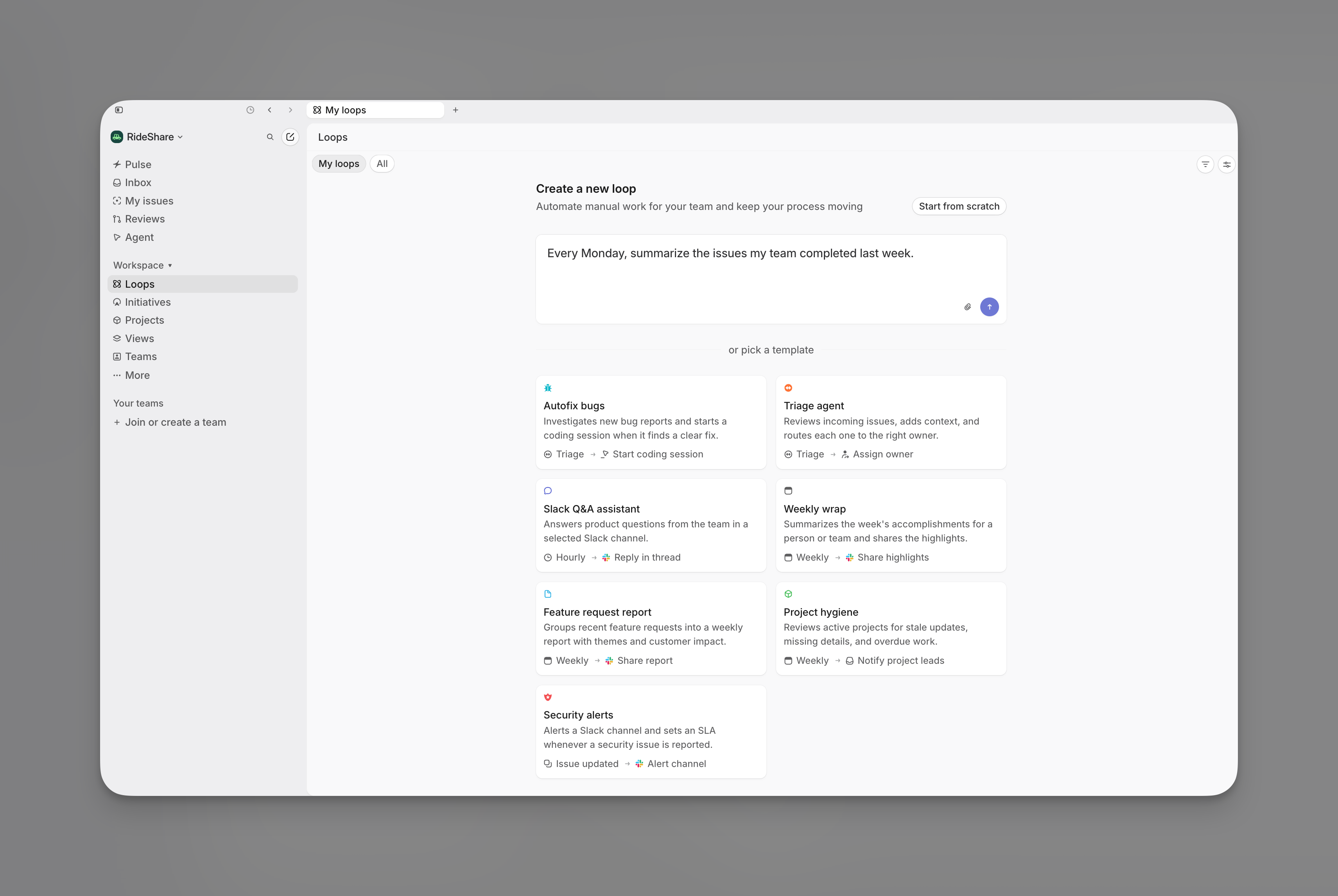Select the My loops filter tab
This screenshot has width=1338, height=896.
click(x=339, y=164)
